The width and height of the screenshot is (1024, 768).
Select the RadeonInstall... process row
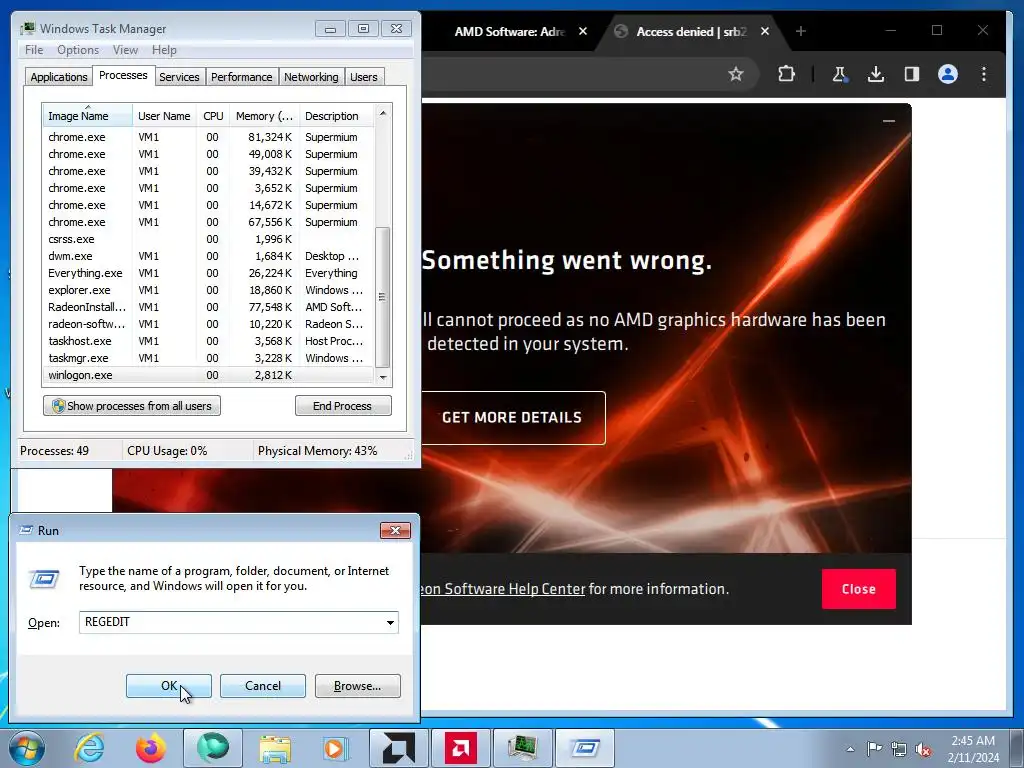click(x=208, y=307)
